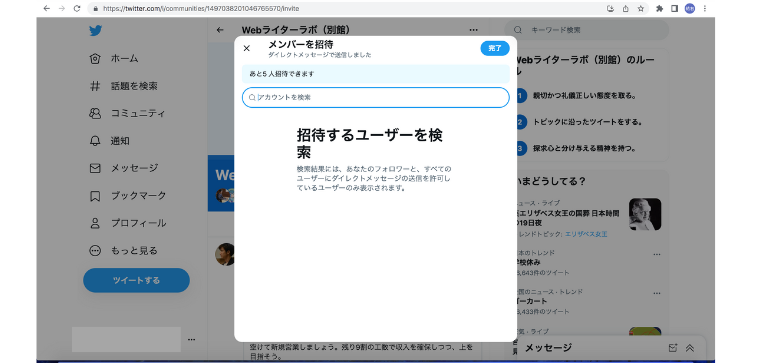This screenshot has width=768, height=363.
Task: Reload the page with the refresh icon
Action: [77, 8]
